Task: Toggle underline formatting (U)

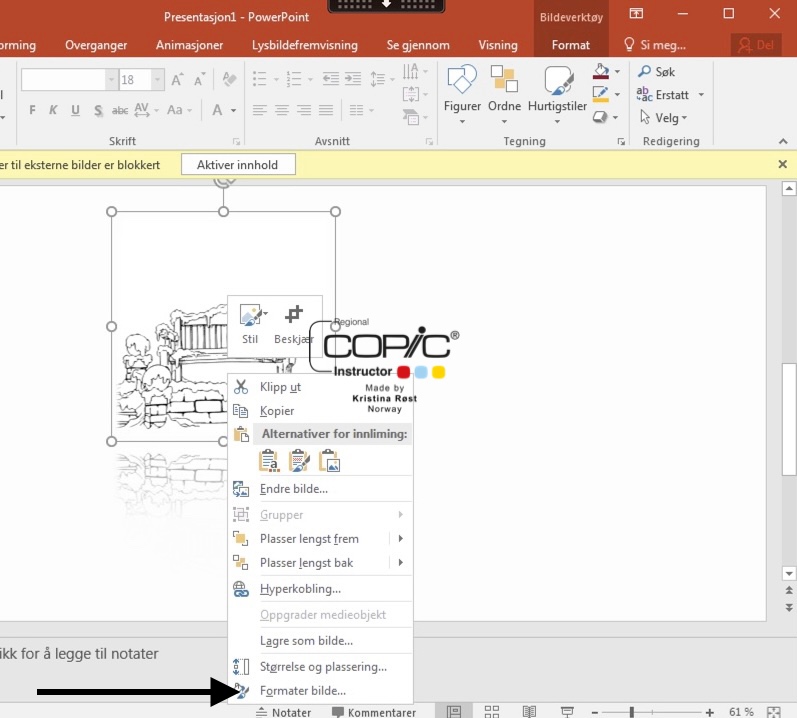Action: coord(75,110)
